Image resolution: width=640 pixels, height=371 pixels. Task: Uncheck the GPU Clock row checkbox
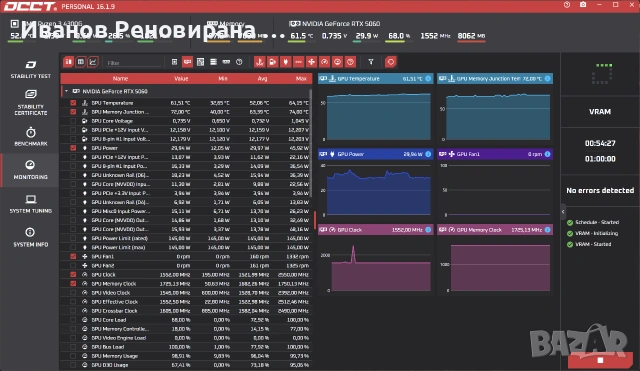pyautogui.click(x=73, y=274)
